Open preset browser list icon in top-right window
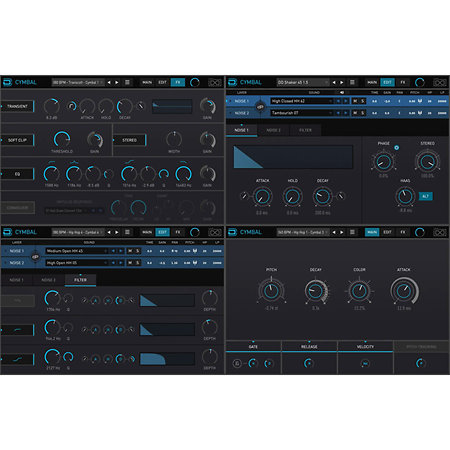450x450 pixels. coord(352,82)
